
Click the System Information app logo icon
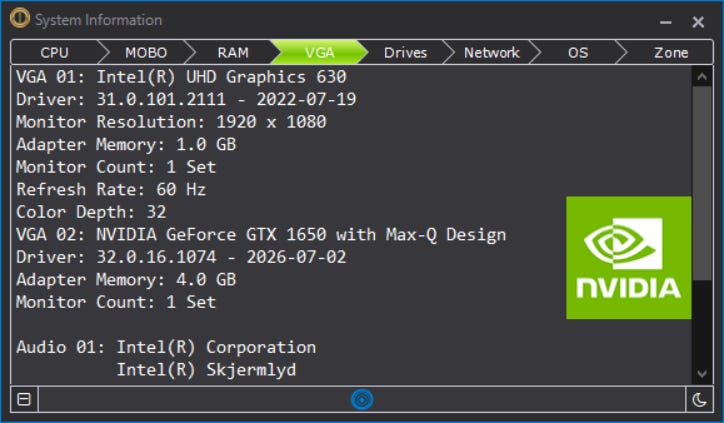pos(20,19)
